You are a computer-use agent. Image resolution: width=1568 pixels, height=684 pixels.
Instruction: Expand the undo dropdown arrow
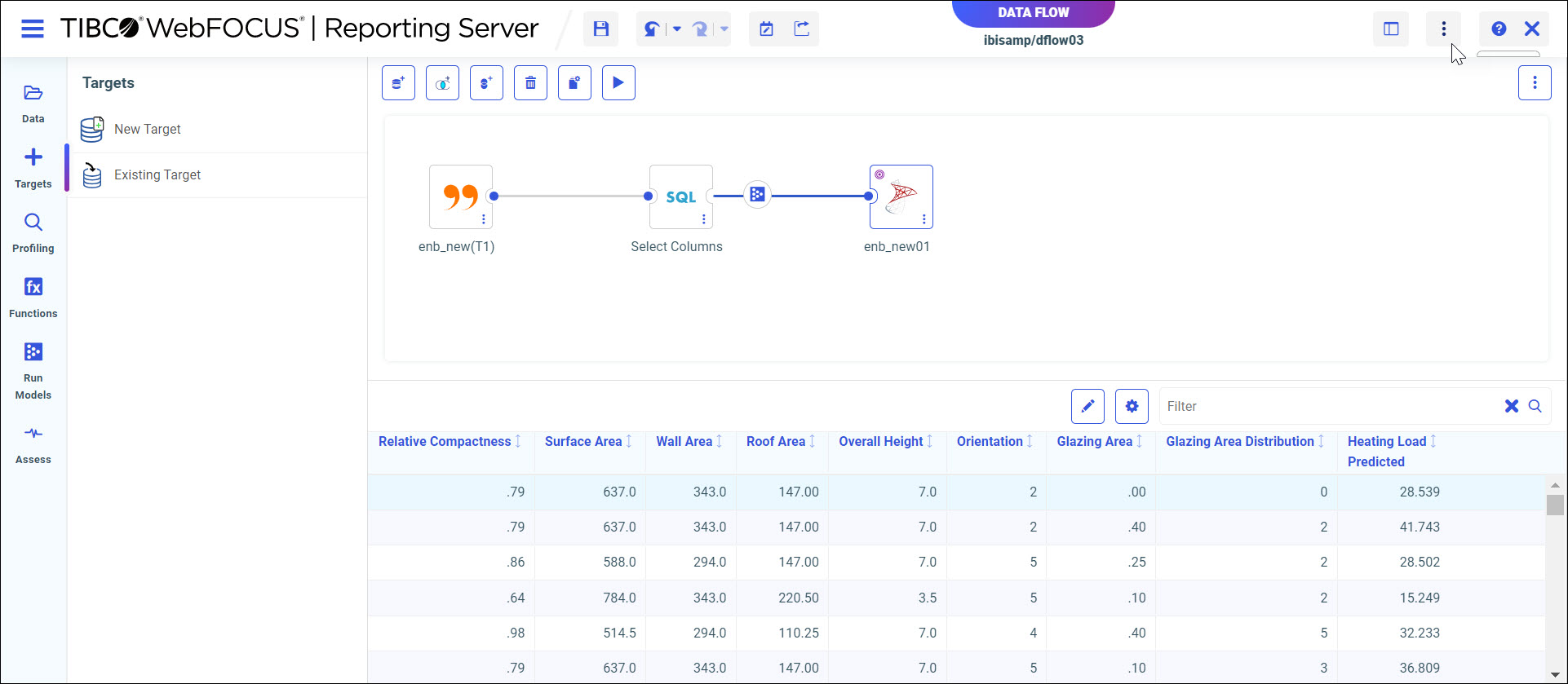pos(676,29)
